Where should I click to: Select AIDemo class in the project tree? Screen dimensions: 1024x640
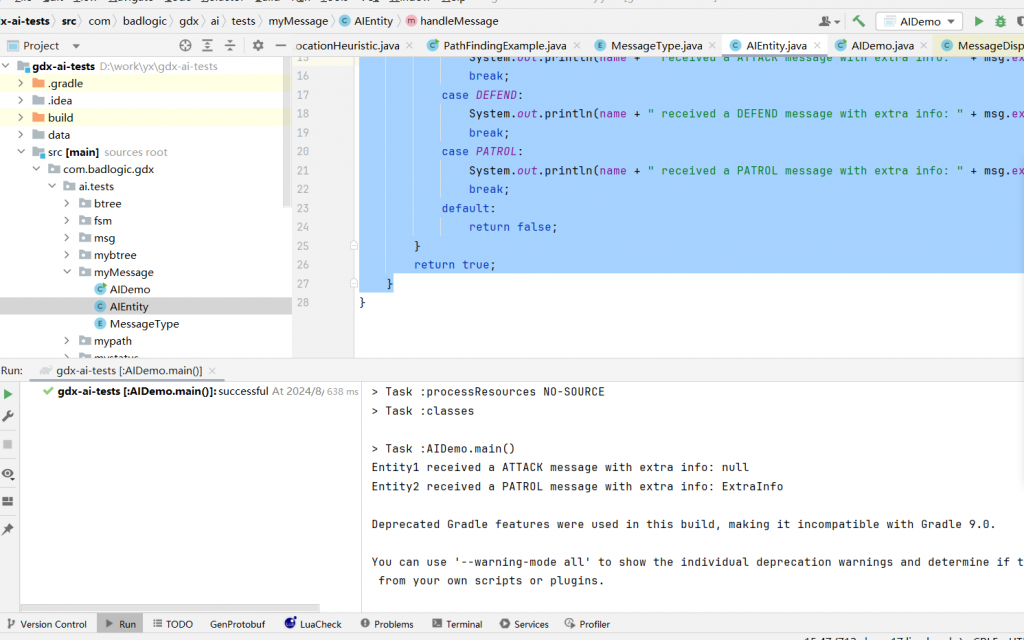[x=129, y=289]
